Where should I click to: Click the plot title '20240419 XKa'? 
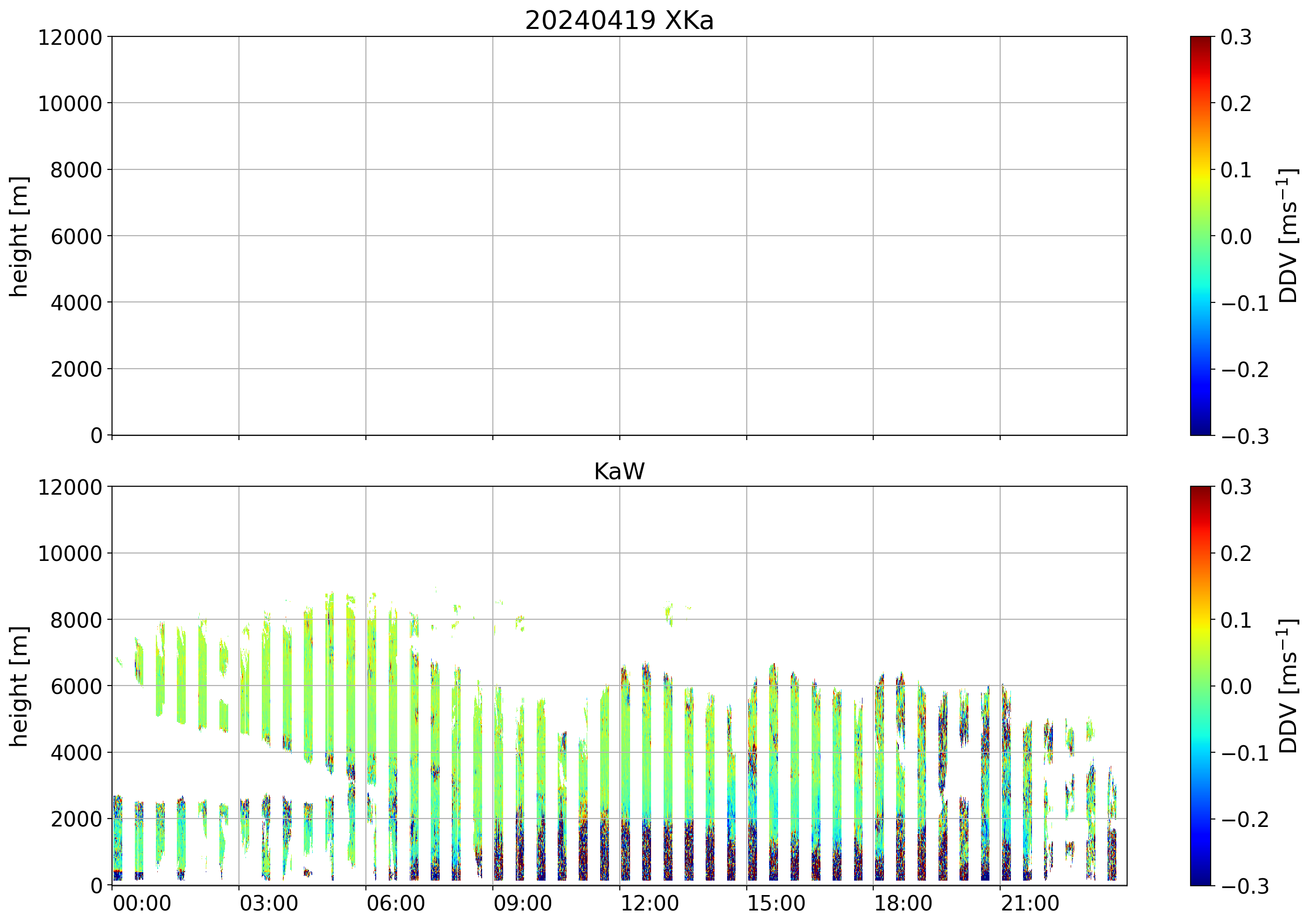pos(619,21)
